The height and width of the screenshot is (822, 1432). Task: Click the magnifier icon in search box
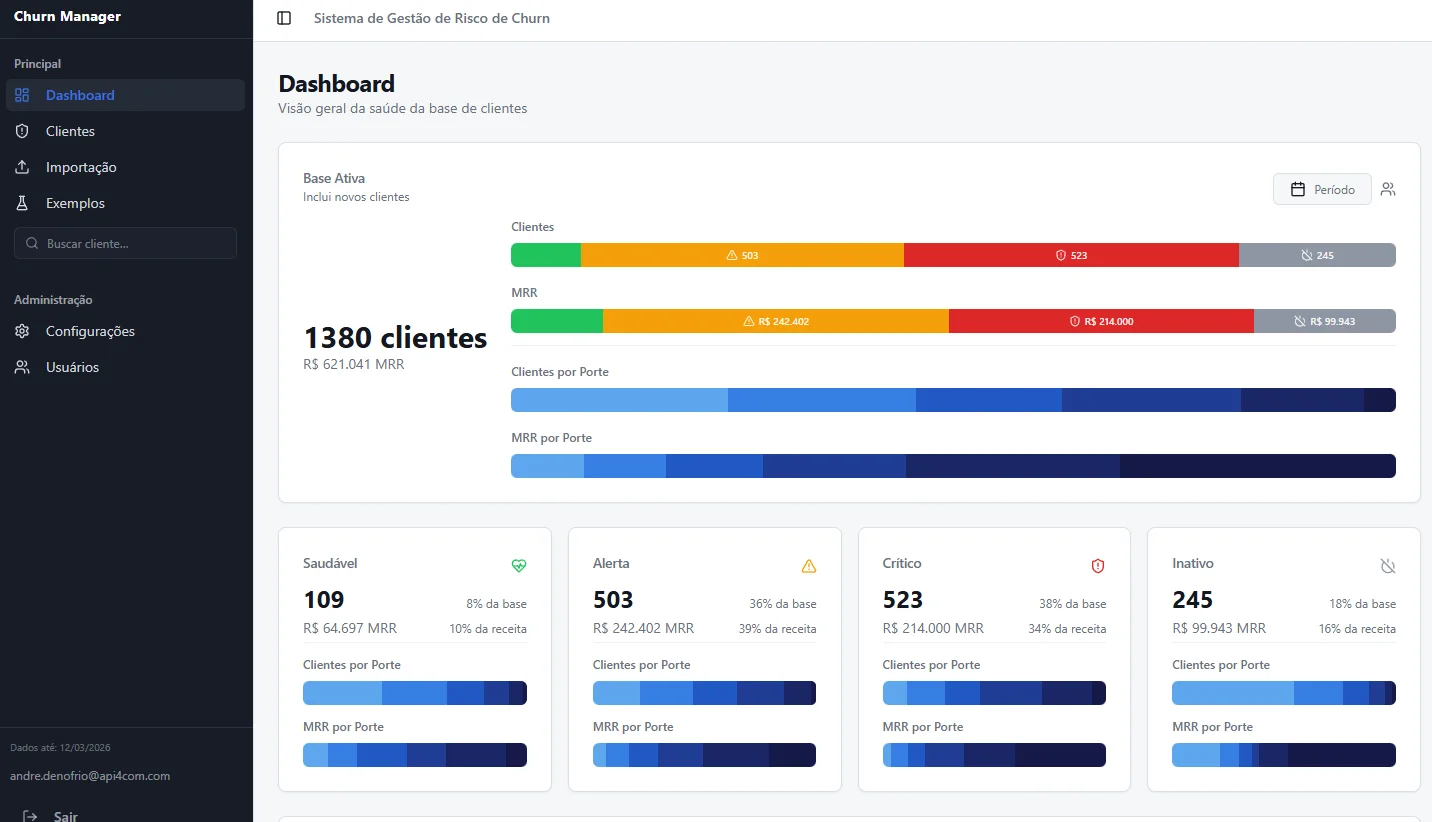click(33, 243)
